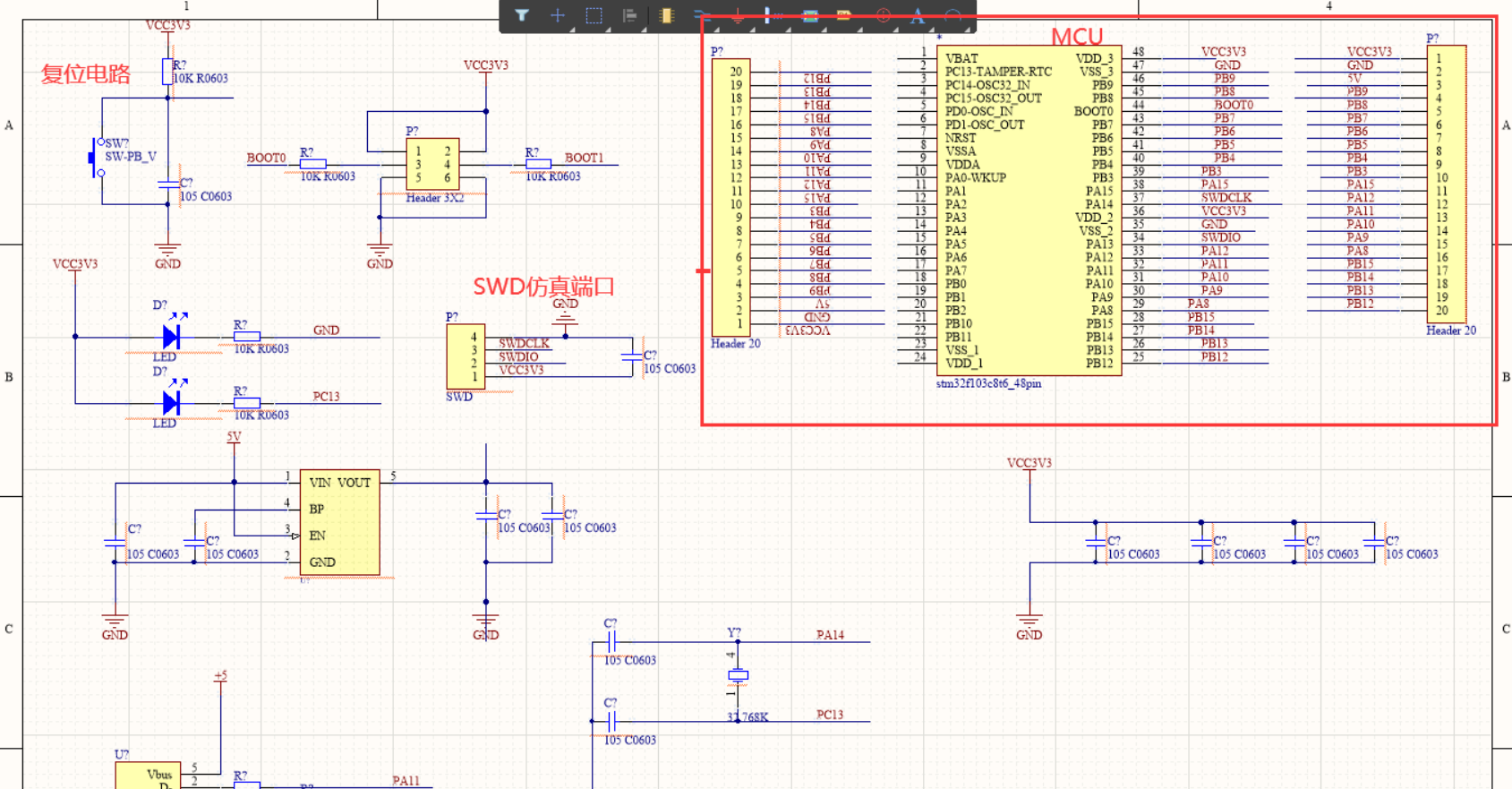Select the PD0-OSC_IN pin name
This screenshot has height=789, width=1512.
[979, 111]
